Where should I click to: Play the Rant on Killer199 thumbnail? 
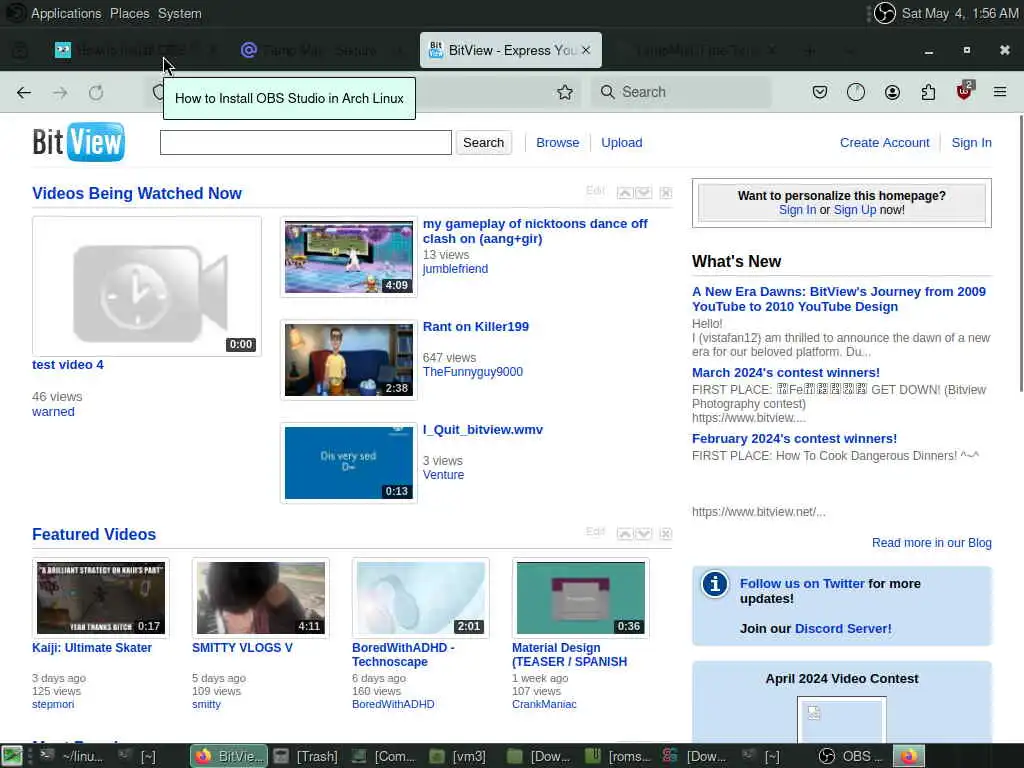point(349,360)
